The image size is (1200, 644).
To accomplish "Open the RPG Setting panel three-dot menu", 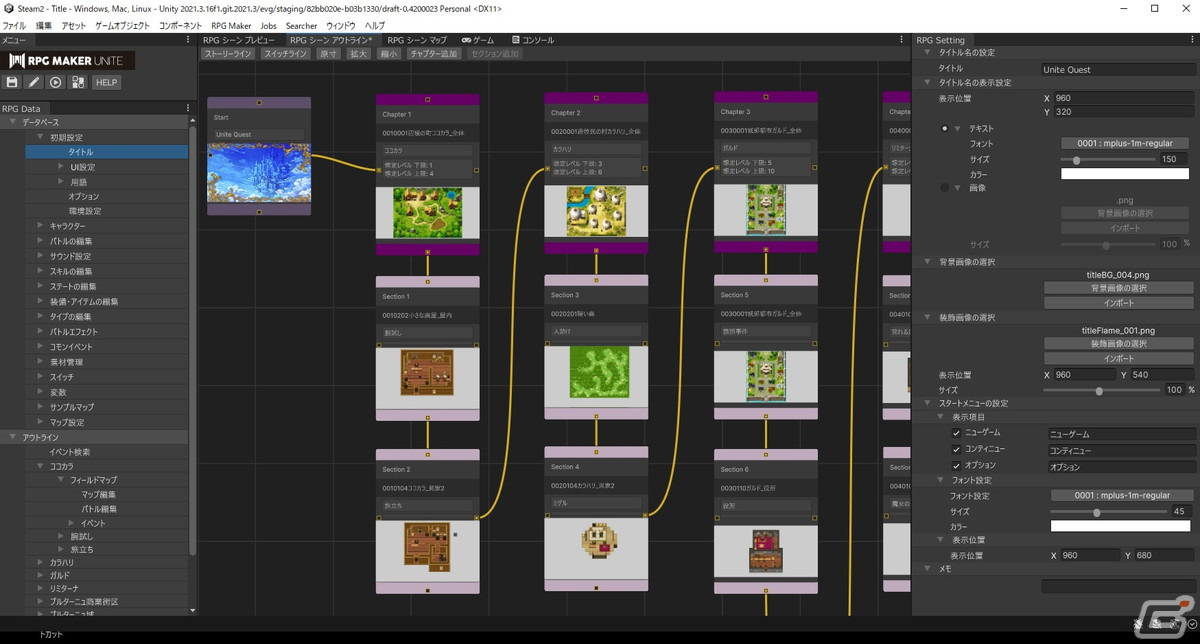I will pos(1193,40).
